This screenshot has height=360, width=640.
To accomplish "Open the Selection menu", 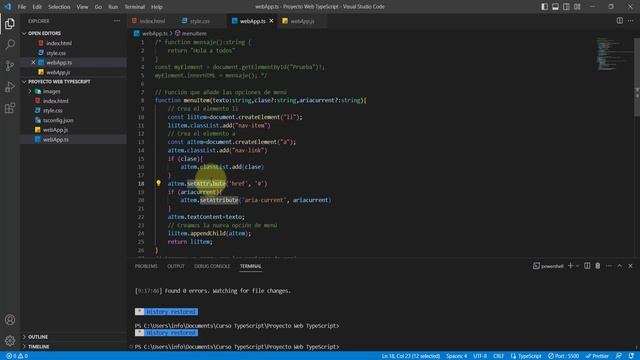I will coord(59,7).
